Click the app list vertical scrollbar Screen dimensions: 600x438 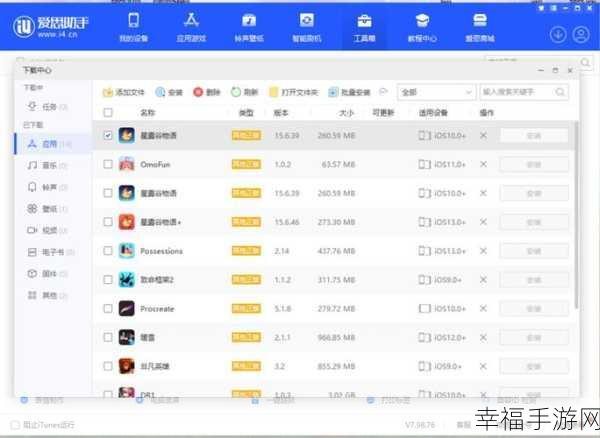coord(576,214)
